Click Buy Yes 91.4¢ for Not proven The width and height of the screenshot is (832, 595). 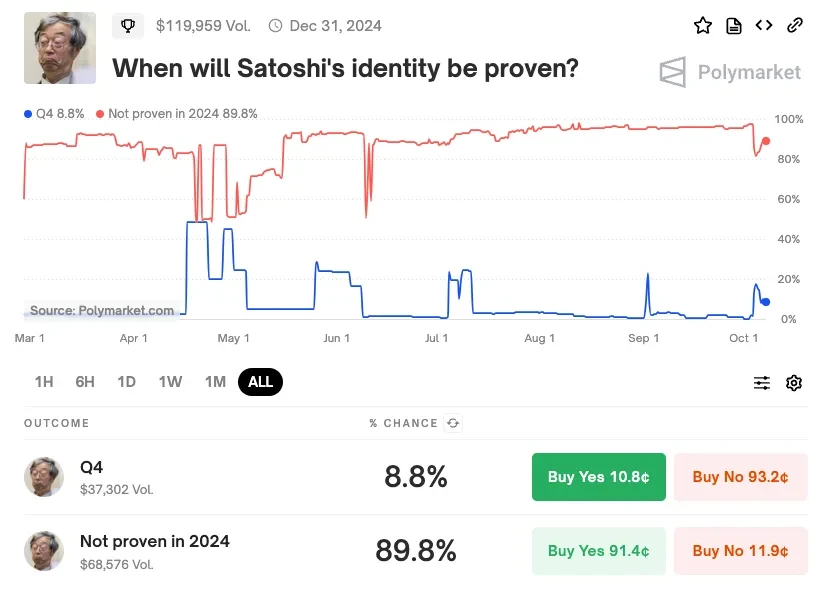coord(599,550)
